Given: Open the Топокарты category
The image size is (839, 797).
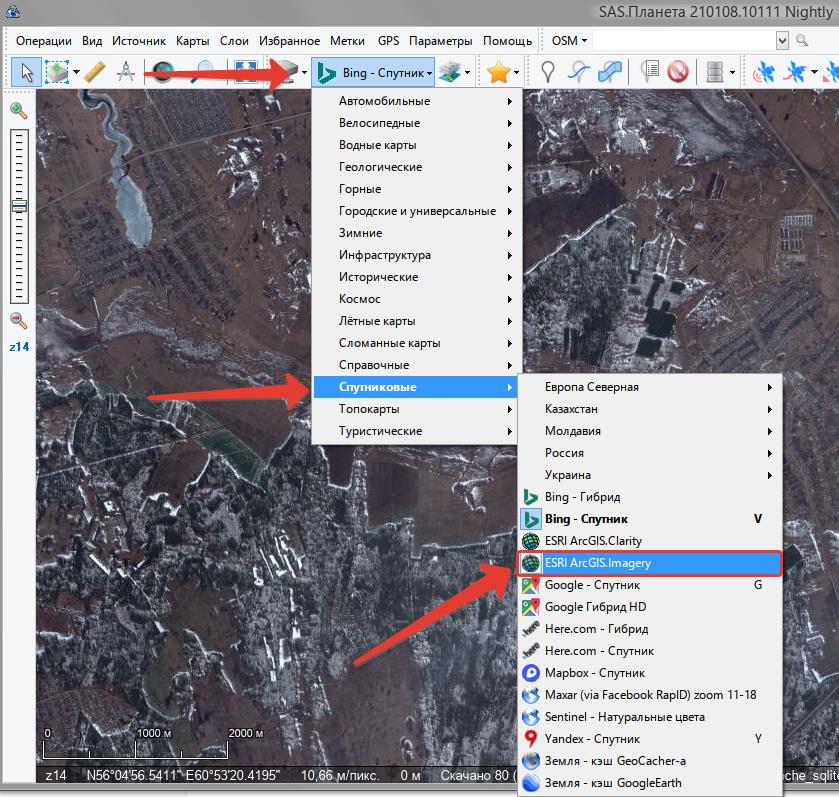Looking at the screenshot, I should (x=415, y=409).
